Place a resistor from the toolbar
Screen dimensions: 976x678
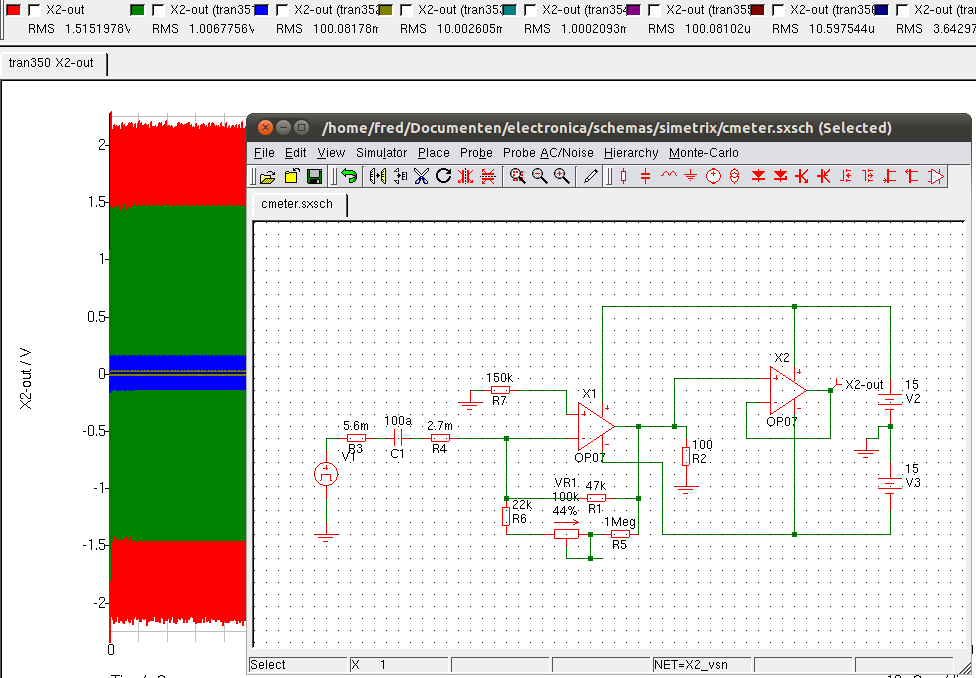(x=623, y=177)
